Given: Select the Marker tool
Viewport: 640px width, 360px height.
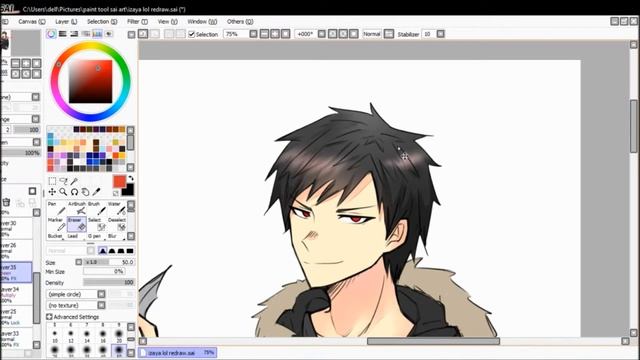Looking at the screenshot, I should point(56,224).
